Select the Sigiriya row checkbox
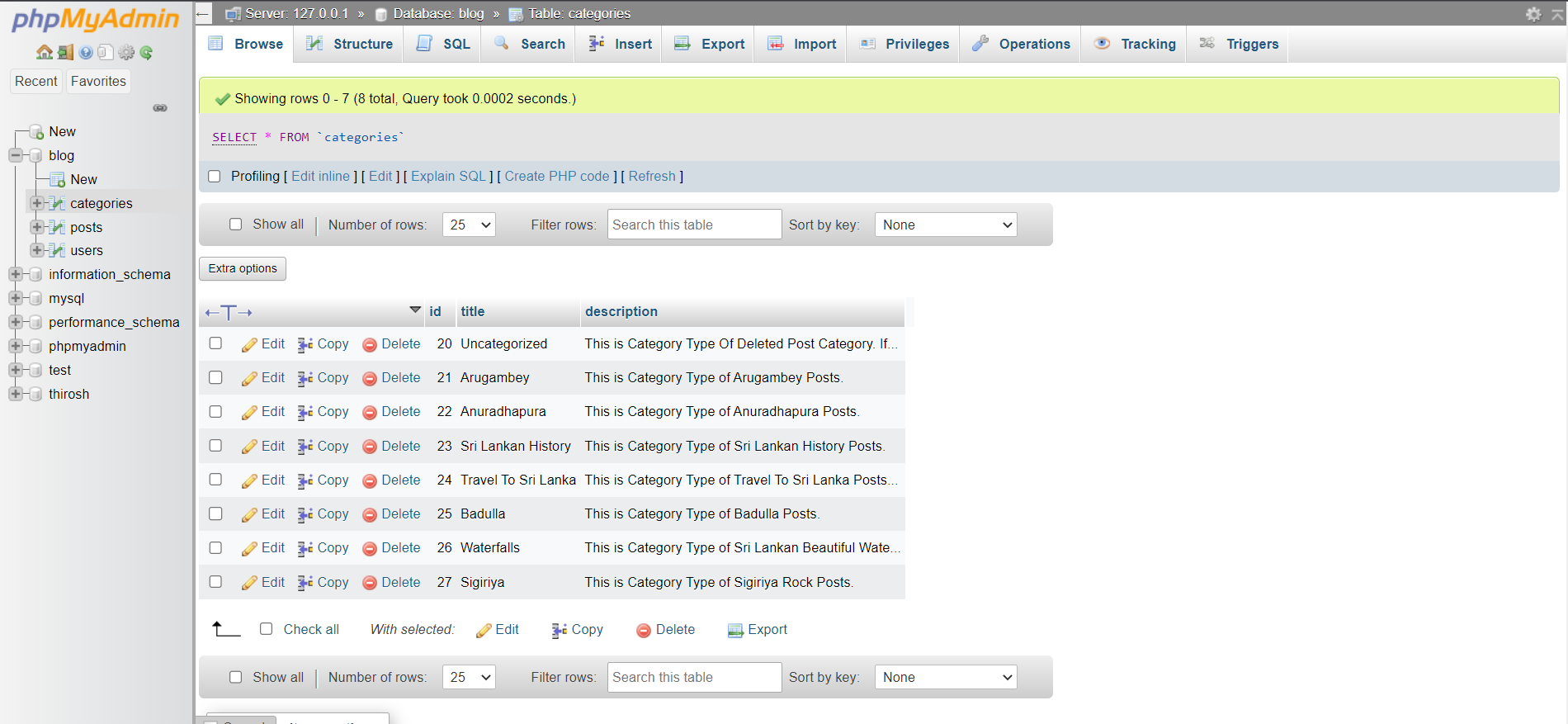The width and height of the screenshot is (1568, 724). point(216,582)
